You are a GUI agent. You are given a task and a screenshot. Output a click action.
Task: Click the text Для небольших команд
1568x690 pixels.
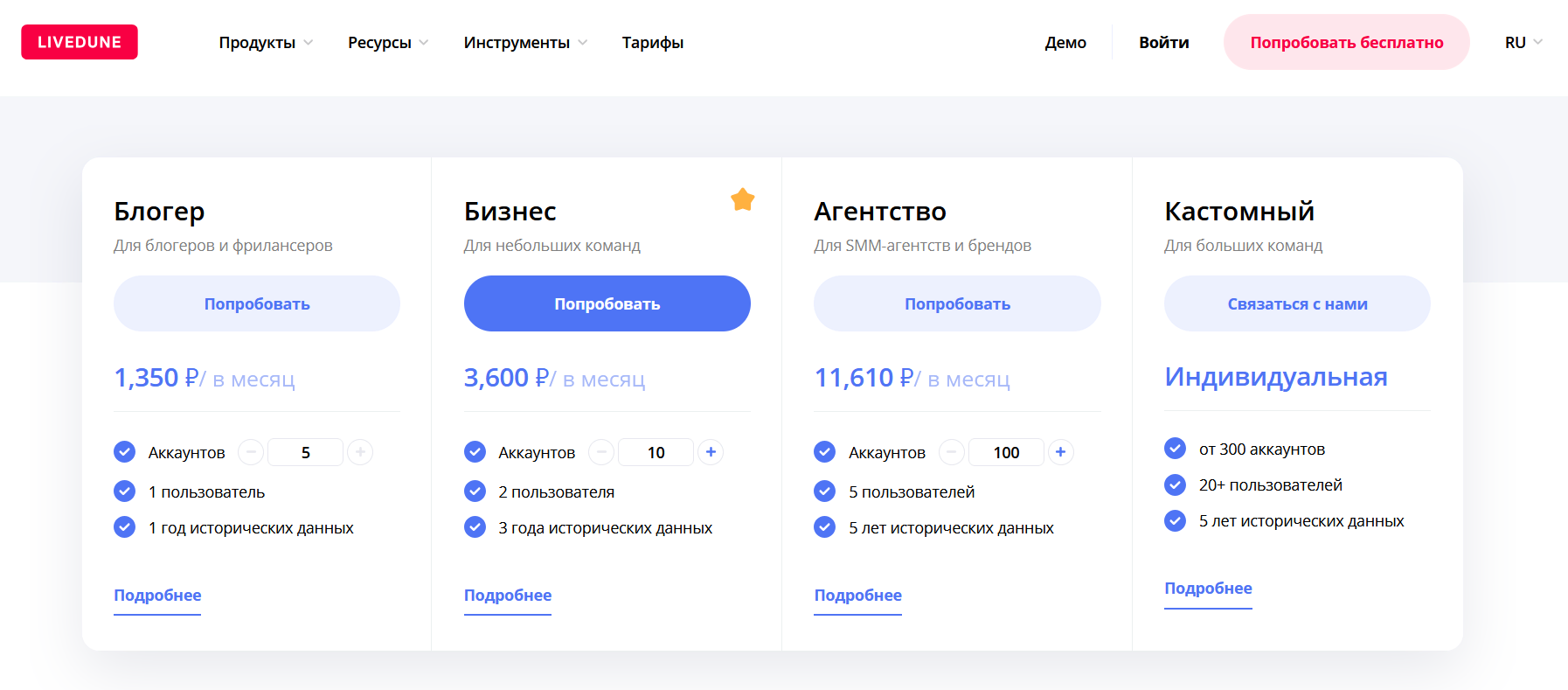click(x=552, y=246)
